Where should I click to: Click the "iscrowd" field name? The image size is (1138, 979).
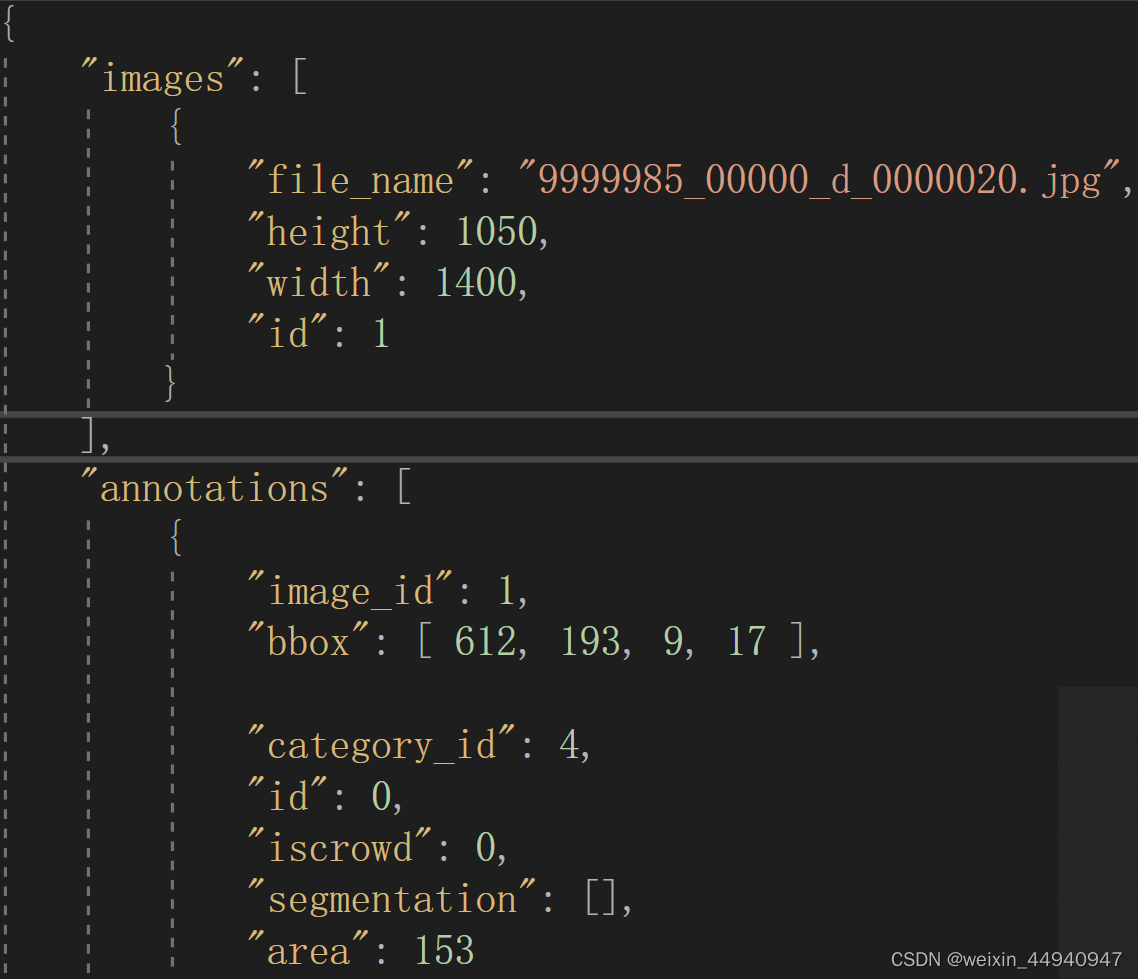(340, 847)
